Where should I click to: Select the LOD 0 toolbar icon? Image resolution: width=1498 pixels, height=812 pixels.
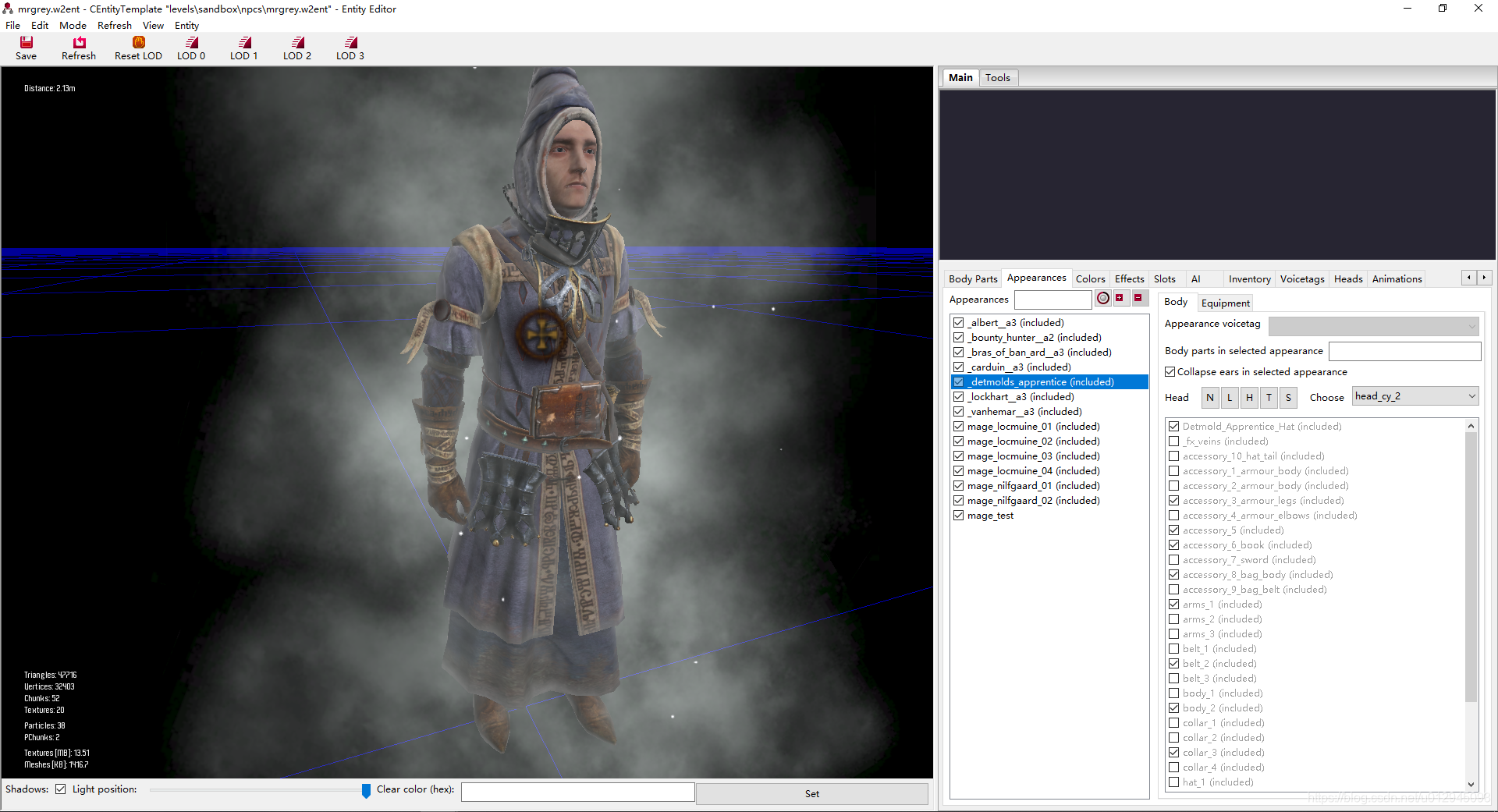pos(192,42)
